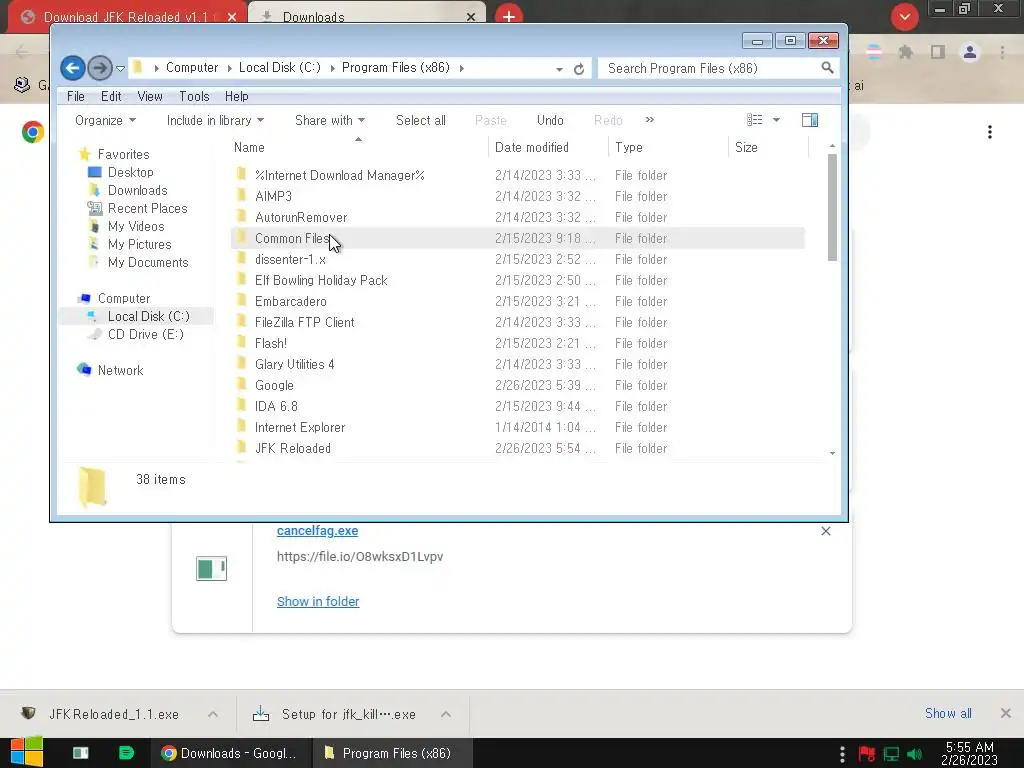The height and width of the screenshot is (768, 1024).
Task: Switch to the Chrome Downloads tab
Action: pos(367,16)
